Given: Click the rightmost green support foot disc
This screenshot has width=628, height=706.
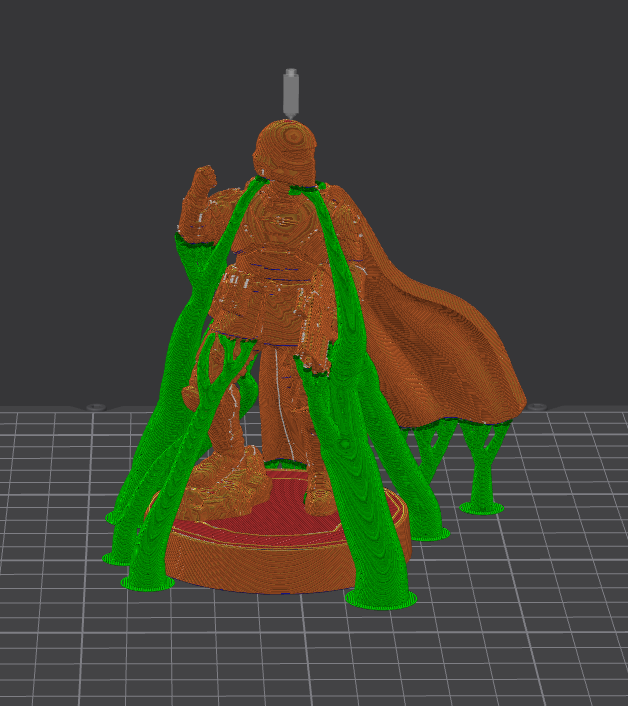Looking at the screenshot, I should [x=481, y=506].
